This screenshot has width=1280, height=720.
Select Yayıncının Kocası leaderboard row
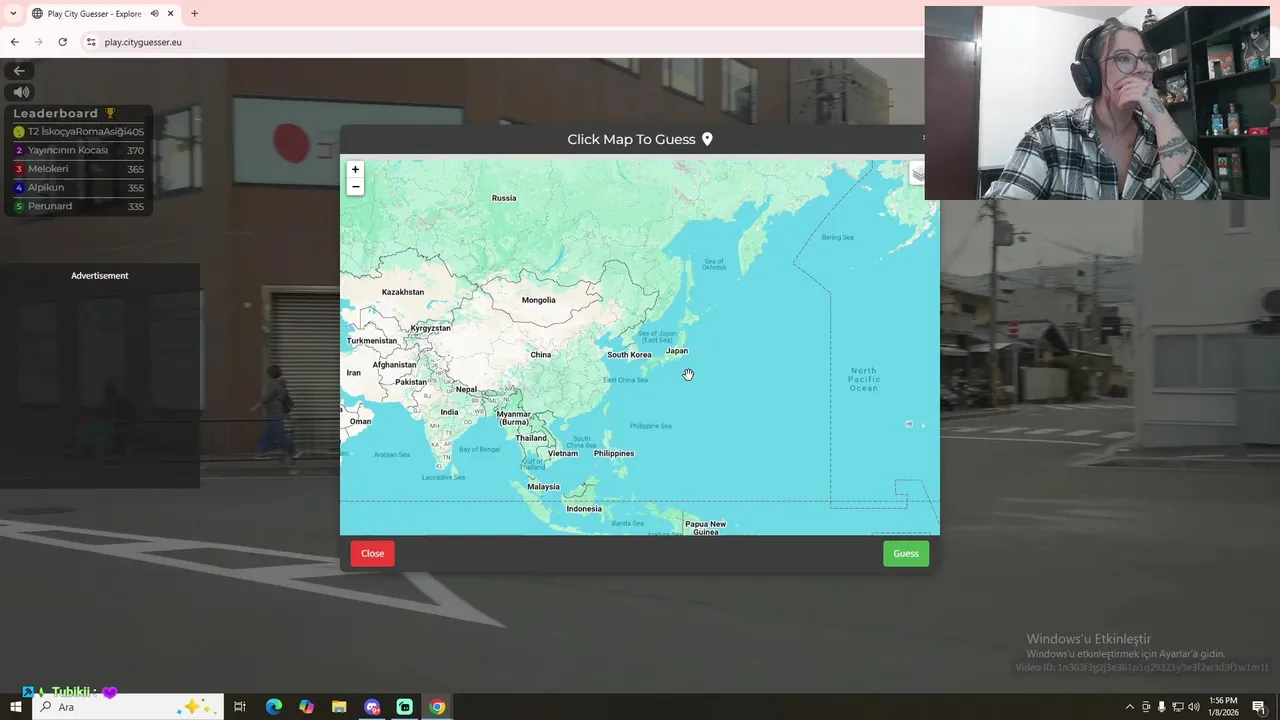pyautogui.click(x=79, y=150)
